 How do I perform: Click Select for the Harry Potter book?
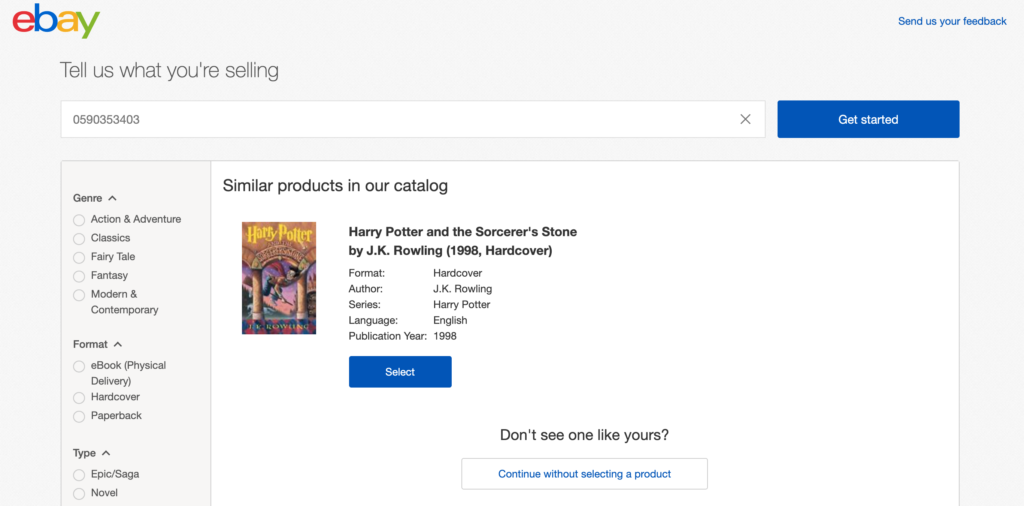click(400, 372)
